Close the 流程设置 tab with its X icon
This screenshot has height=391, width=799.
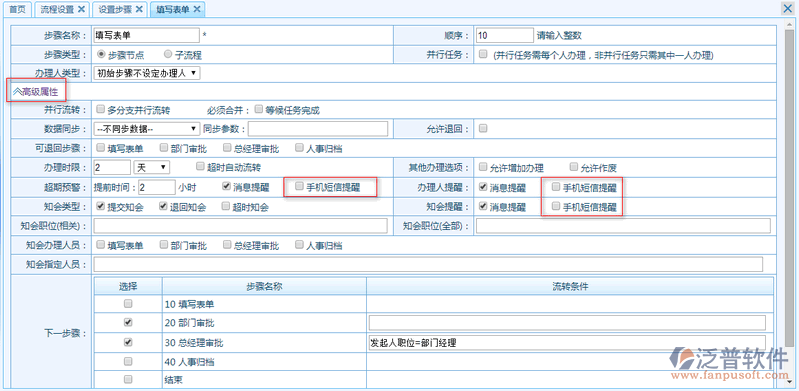pos(81,9)
